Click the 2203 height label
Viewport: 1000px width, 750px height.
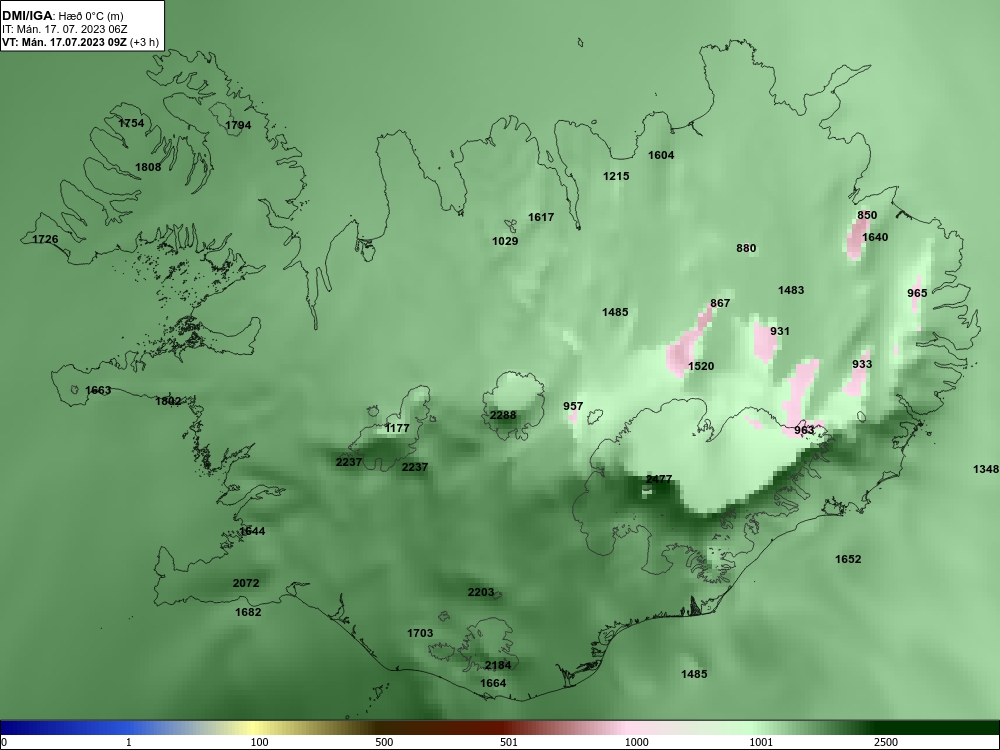click(x=481, y=592)
